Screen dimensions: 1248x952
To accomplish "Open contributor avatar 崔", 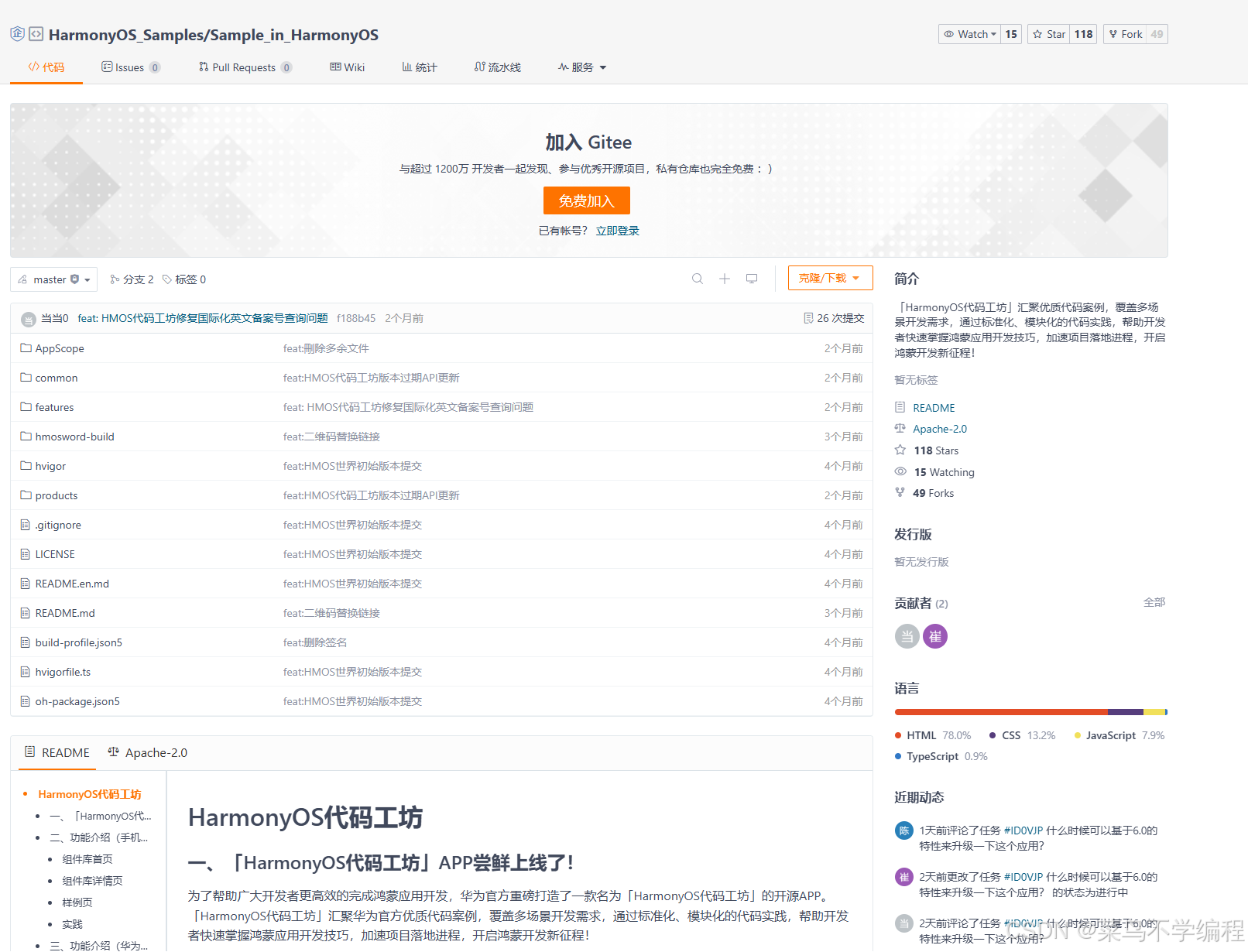I will (x=935, y=636).
